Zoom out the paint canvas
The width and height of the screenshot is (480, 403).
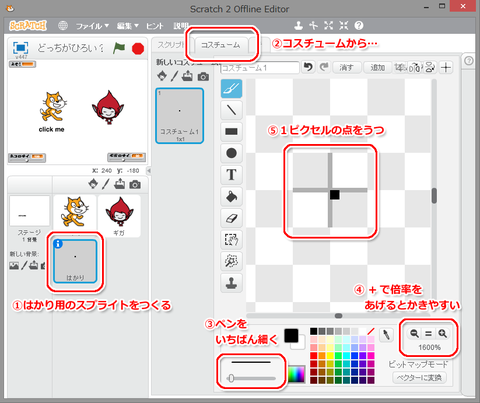pyautogui.click(x=414, y=333)
